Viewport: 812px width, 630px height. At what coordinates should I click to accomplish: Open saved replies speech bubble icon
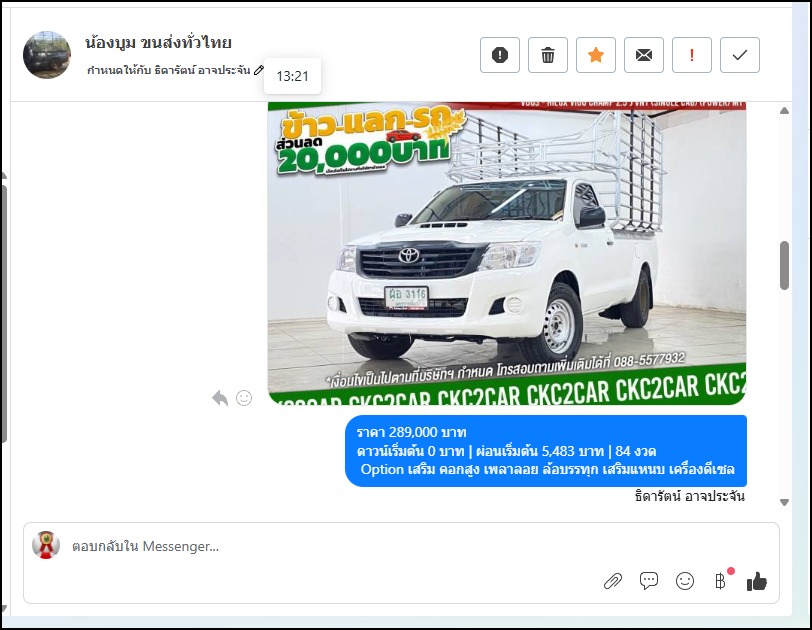[649, 581]
